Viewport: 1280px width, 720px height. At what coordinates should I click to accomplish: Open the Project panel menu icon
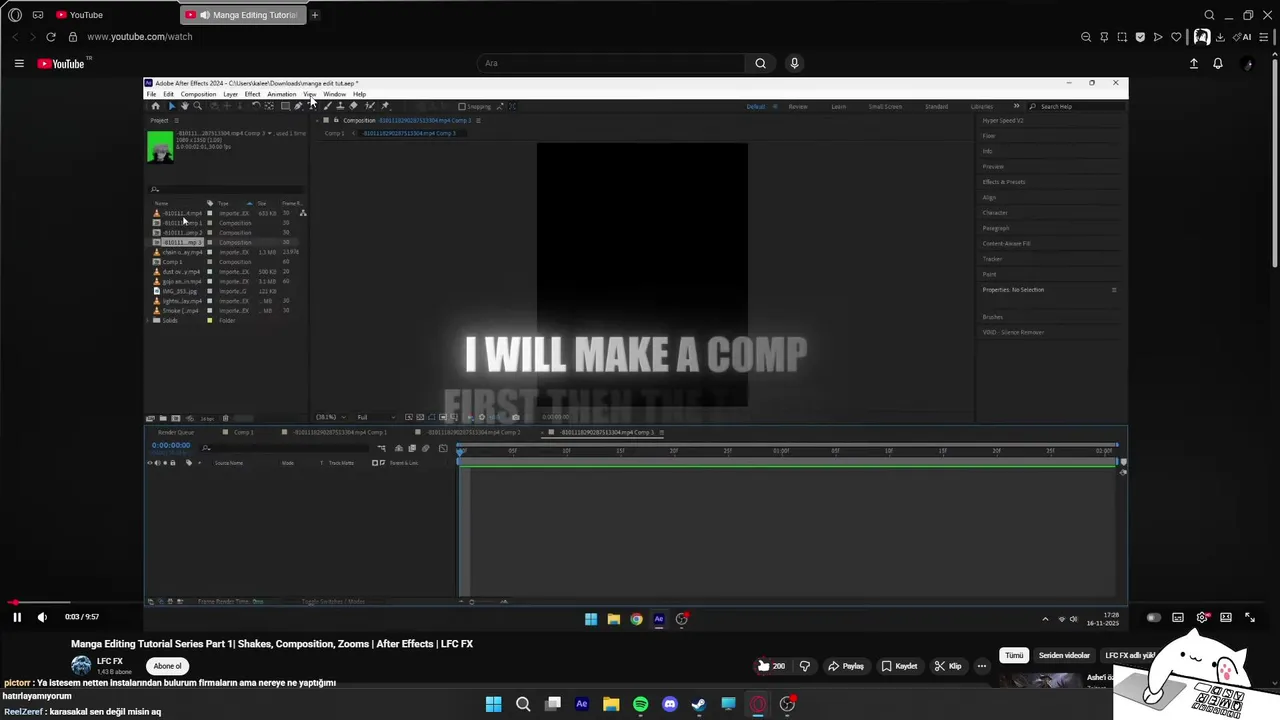tap(177, 120)
